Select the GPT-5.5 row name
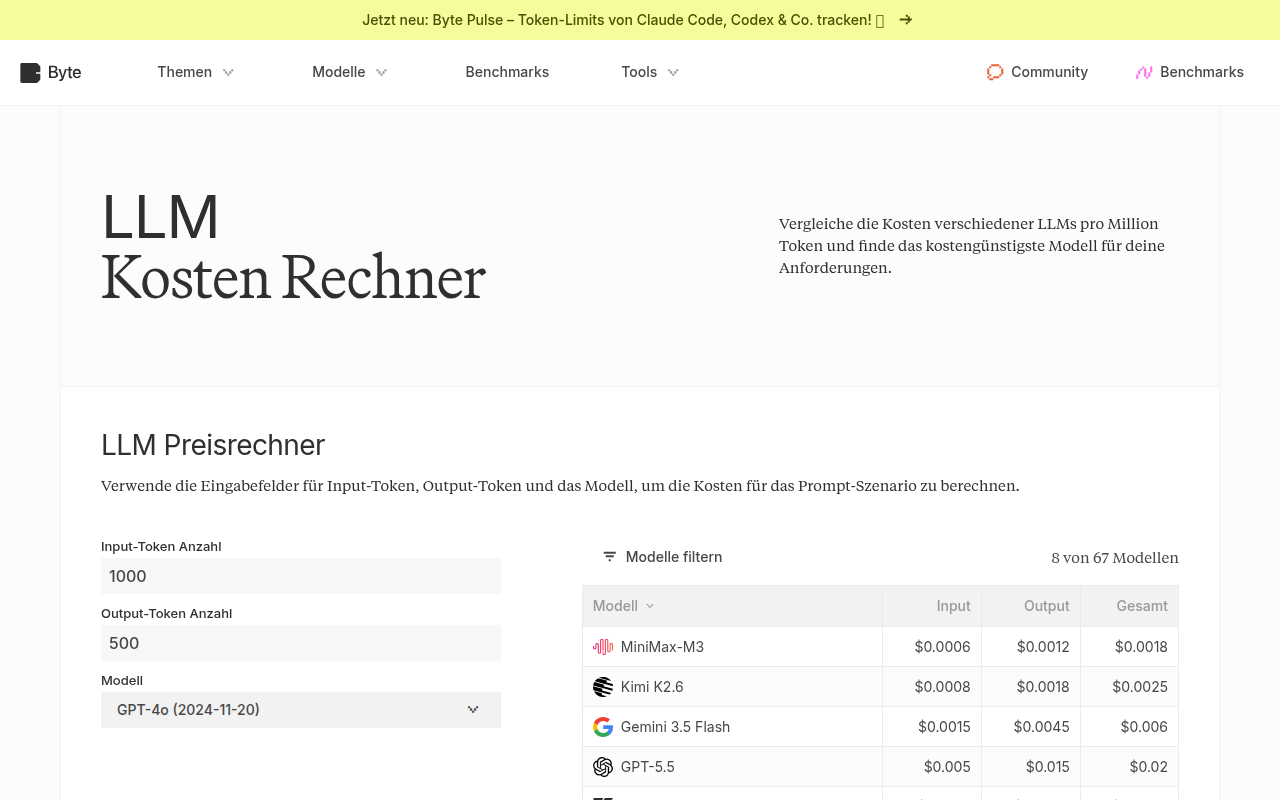1280x800 pixels. (647, 767)
